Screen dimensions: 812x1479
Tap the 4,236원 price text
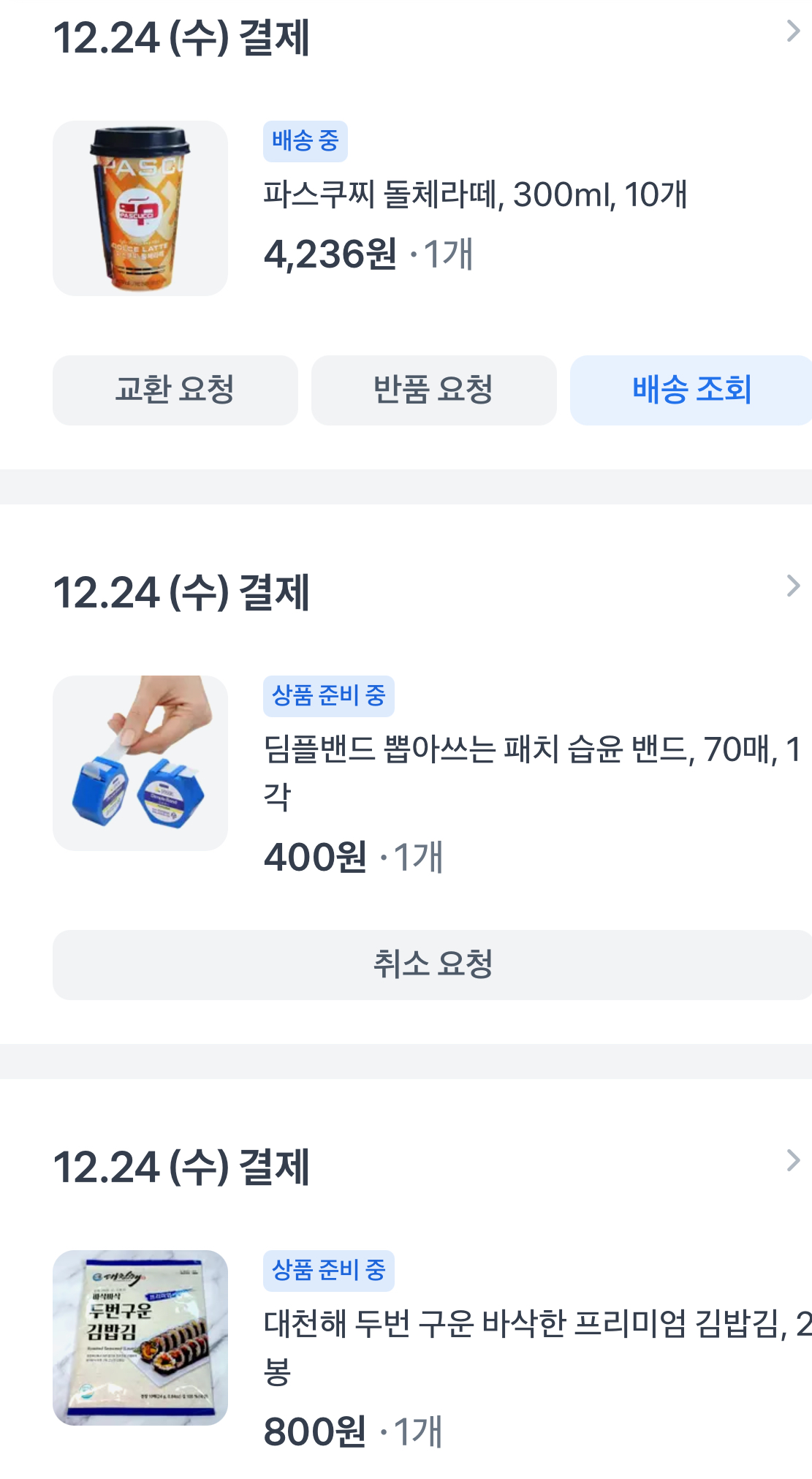point(330,254)
